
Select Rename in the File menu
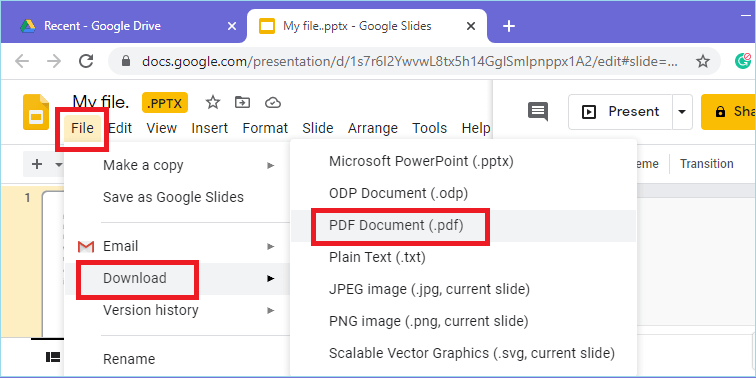[x=177, y=359]
